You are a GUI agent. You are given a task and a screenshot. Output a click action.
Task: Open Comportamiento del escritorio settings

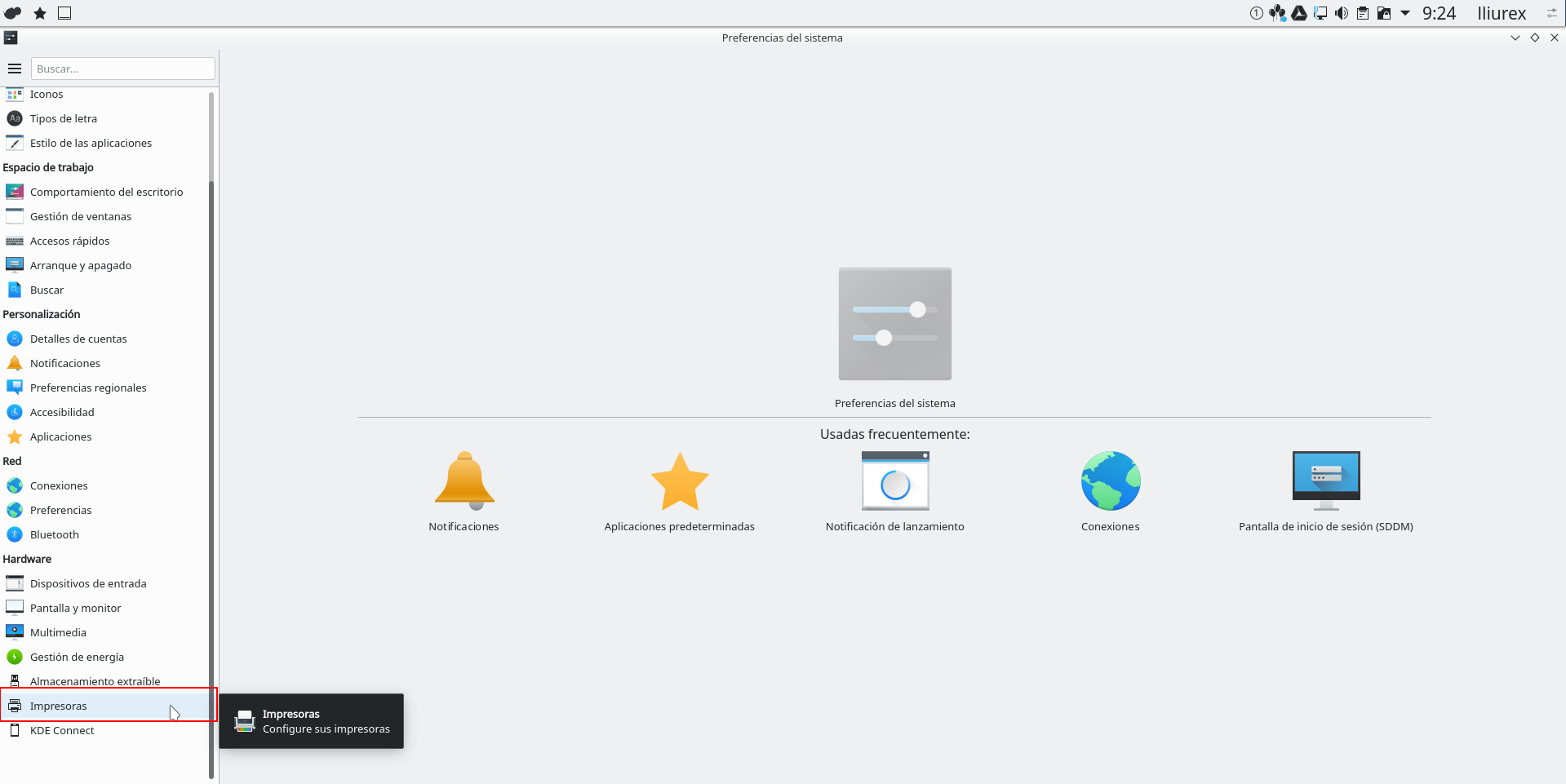pos(106,192)
